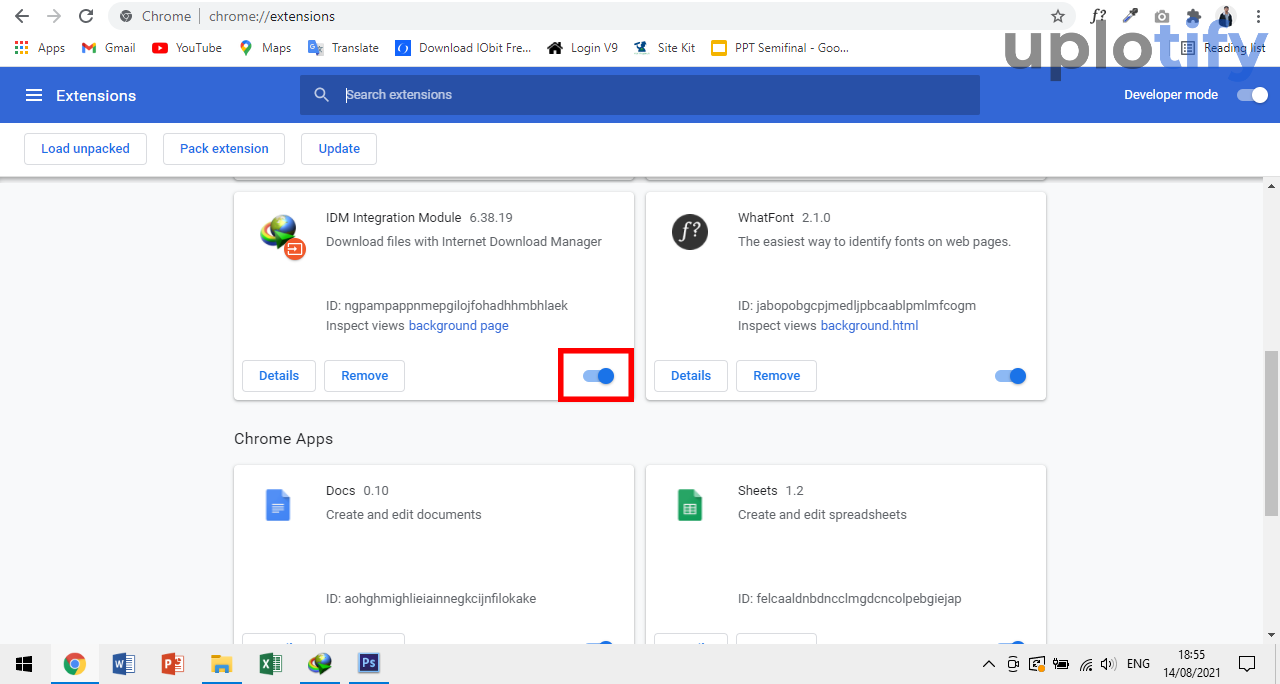
Task: Click the scrollbar down arrow
Action: click(x=1271, y=634)
